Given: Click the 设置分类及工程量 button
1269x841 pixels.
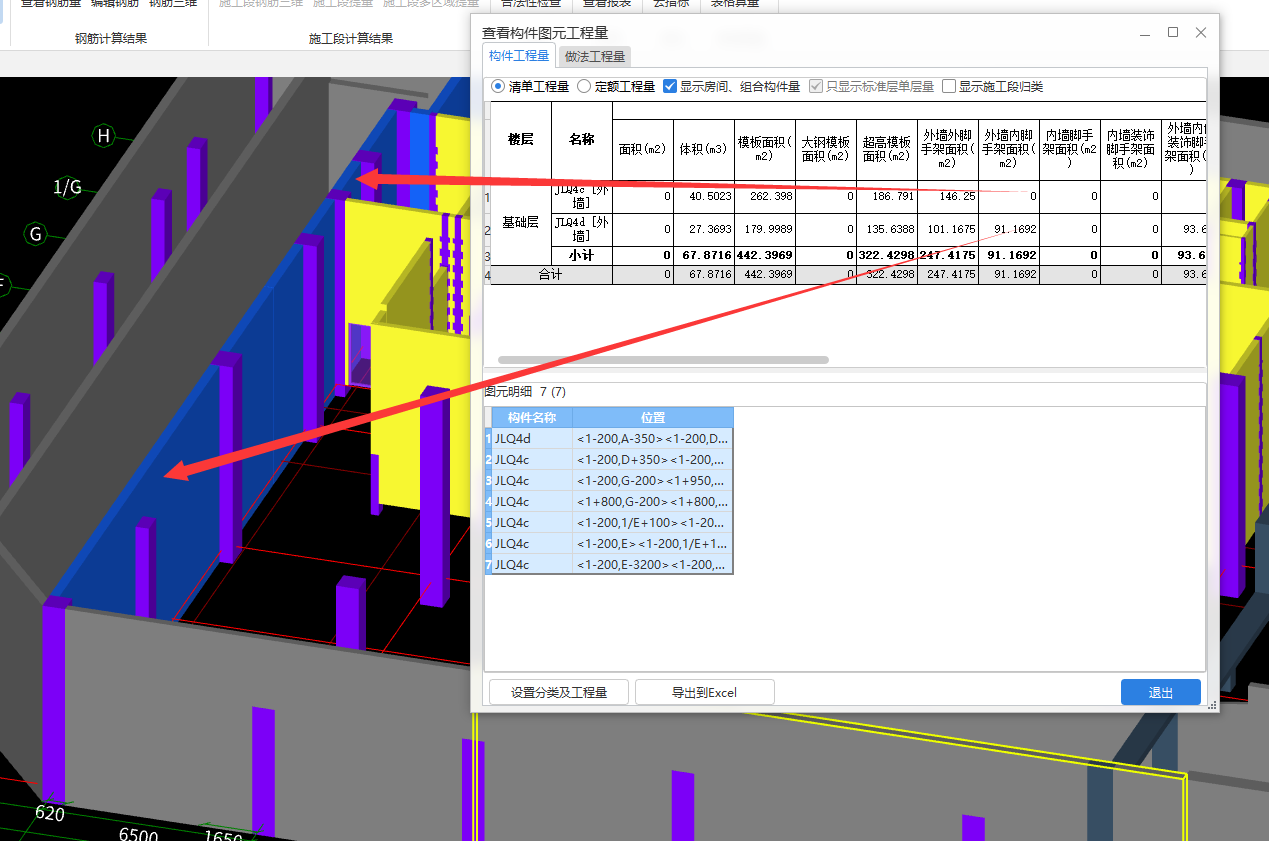Looking at the screenshot, I should (x=558, y=692).
